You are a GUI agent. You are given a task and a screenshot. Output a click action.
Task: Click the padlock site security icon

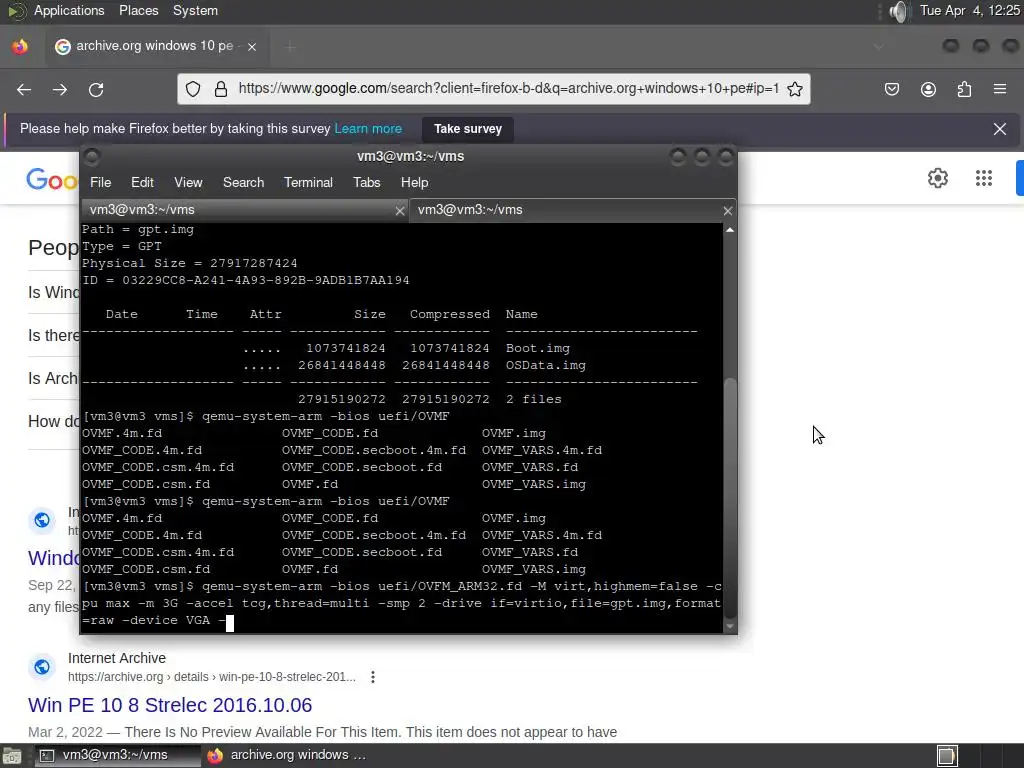coord(221,89)
